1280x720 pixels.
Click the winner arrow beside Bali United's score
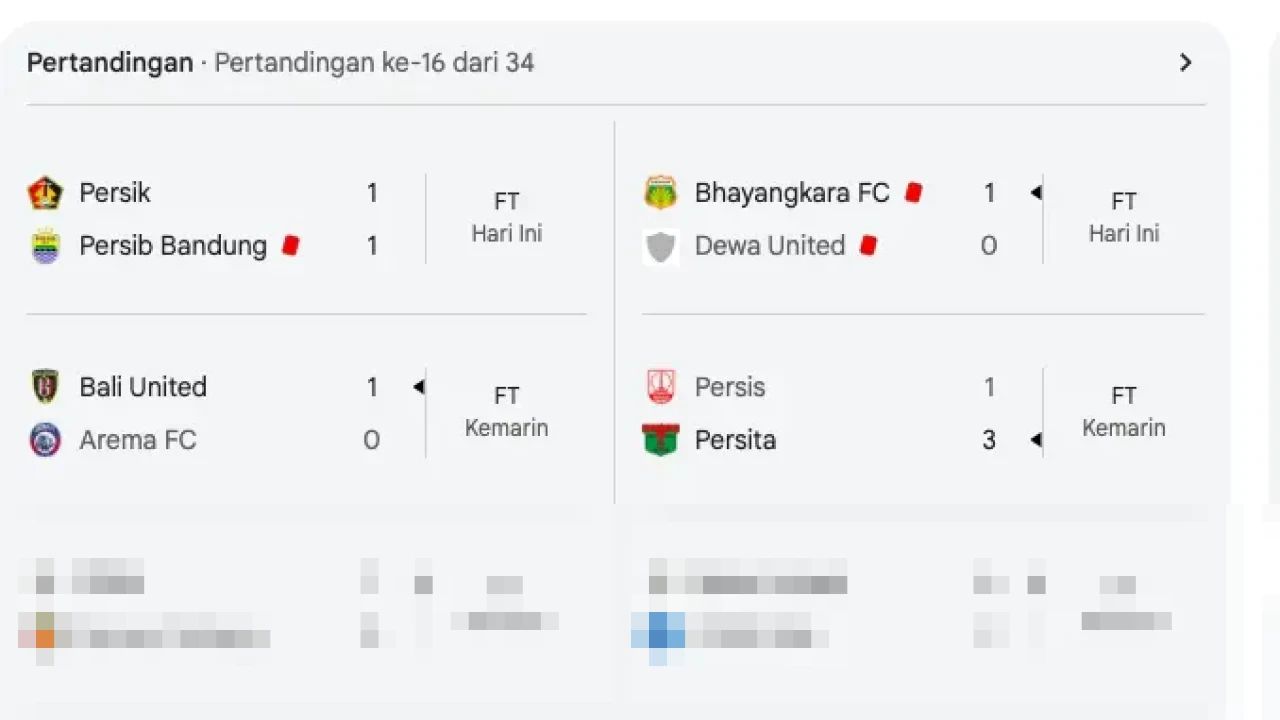pyautogui.click(x=419, y=387)
